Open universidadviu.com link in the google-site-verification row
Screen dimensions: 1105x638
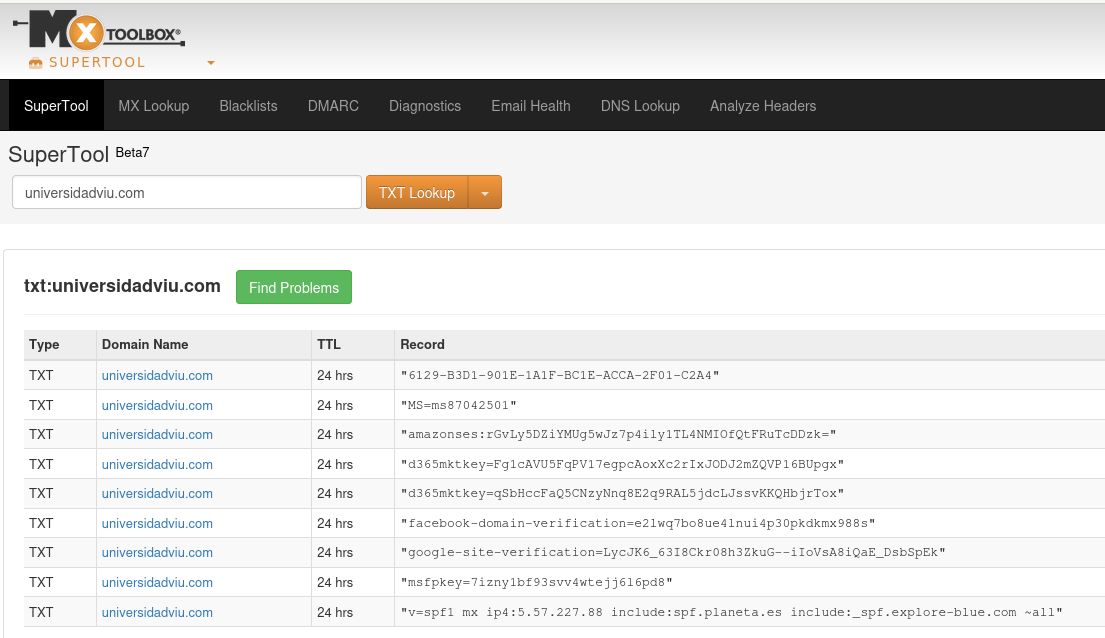pos(157,552)
